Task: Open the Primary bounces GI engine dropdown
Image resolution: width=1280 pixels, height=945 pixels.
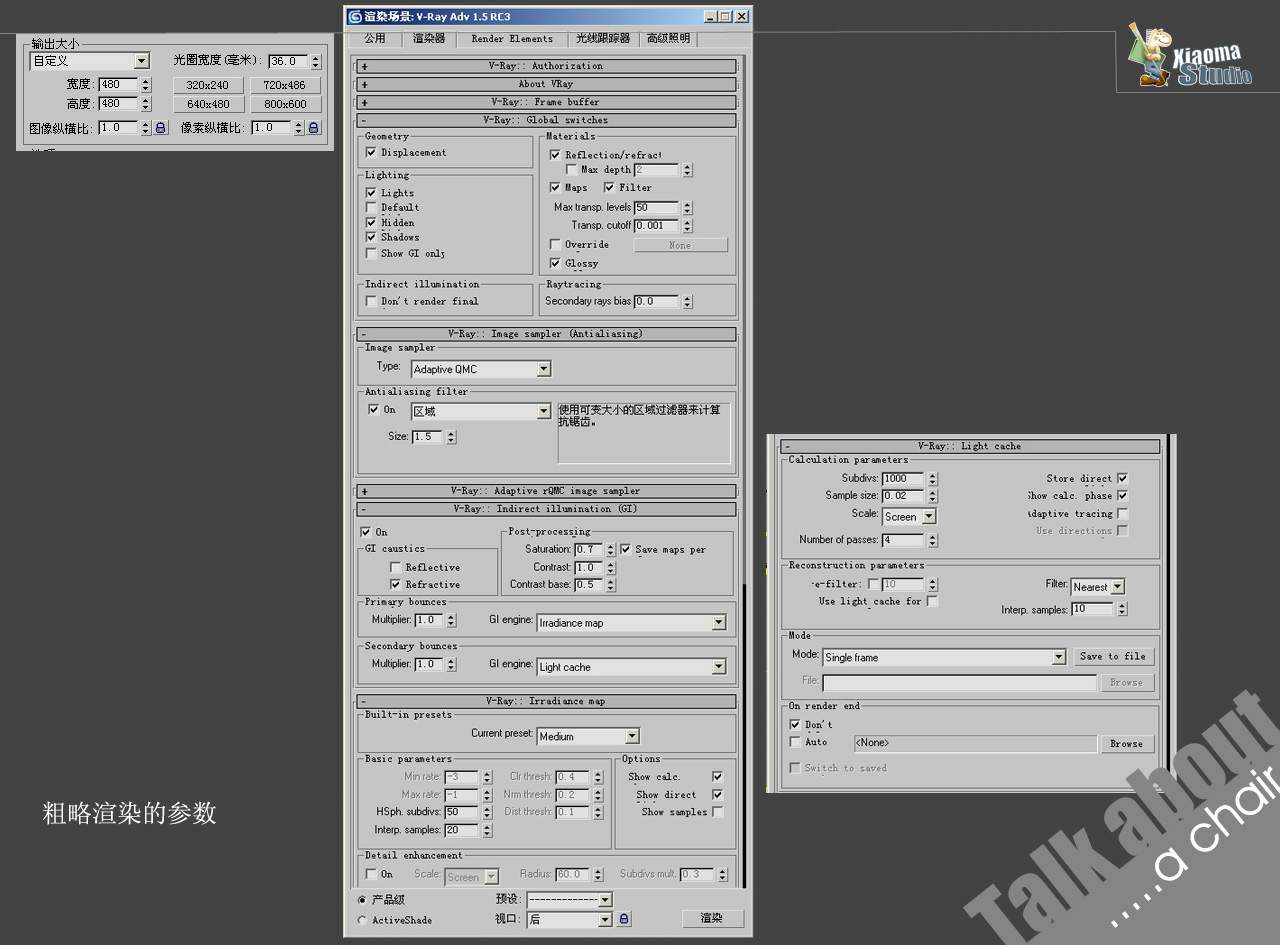Action: (x=632, y=622)
